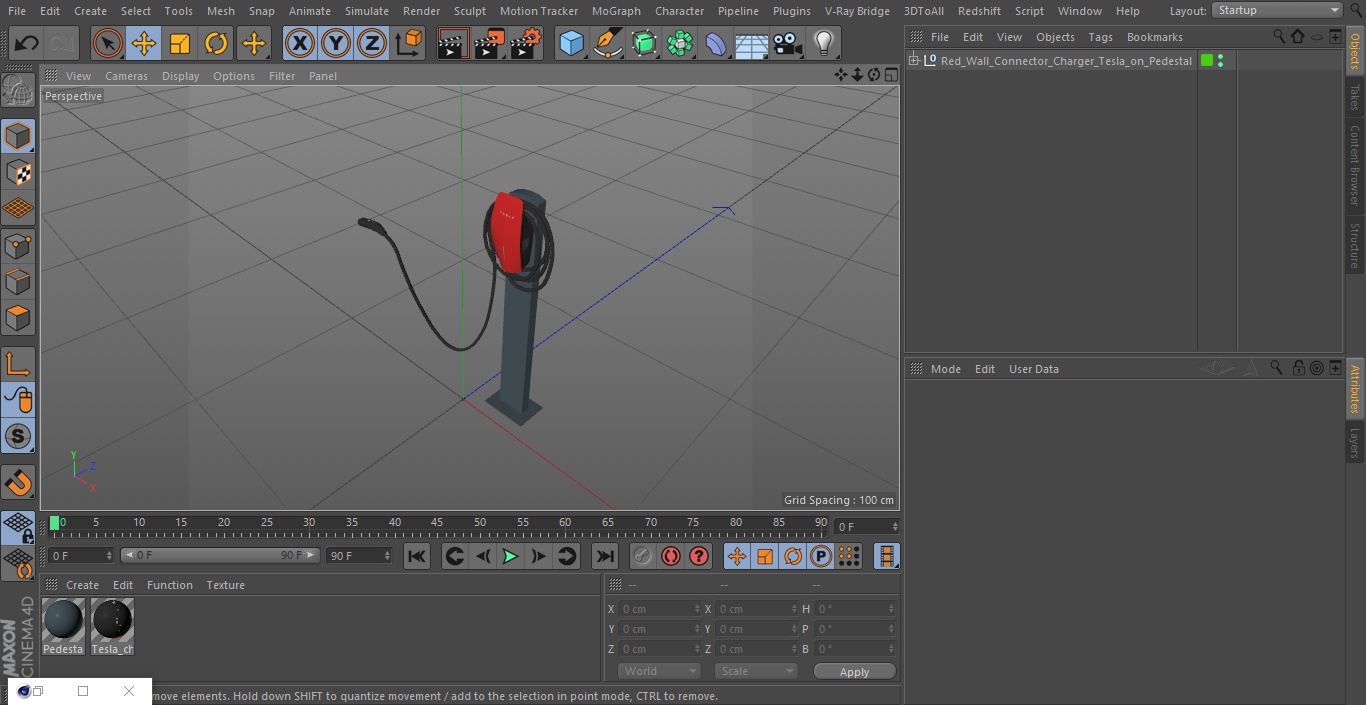Add a floor environment object icon
Image resolution: width=1366 pixels, height=705 pixels.
point(752,43)
